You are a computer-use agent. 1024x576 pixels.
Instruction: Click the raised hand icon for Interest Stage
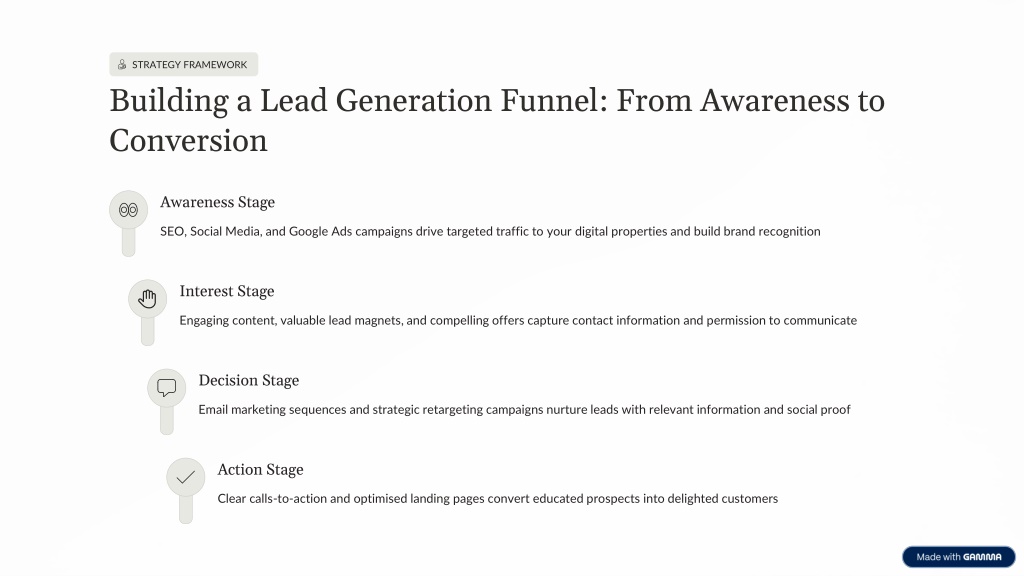(147, 298)
